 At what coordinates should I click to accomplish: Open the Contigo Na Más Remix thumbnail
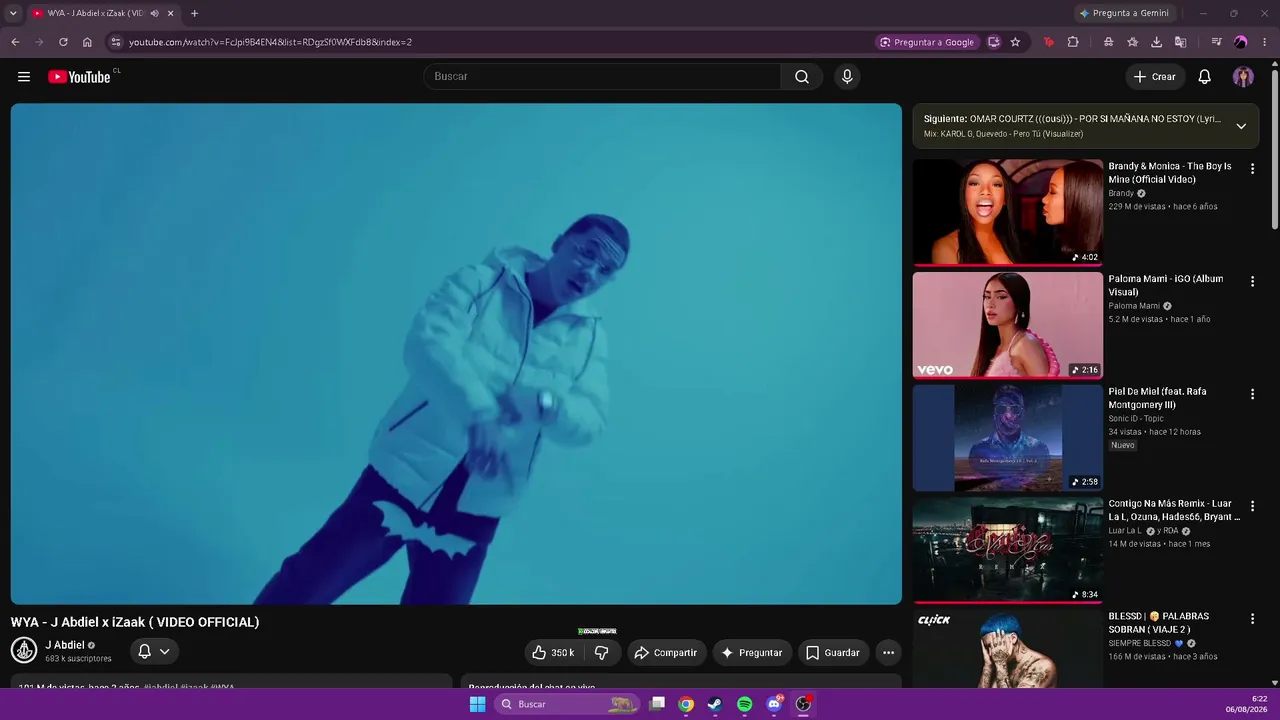tap(1007, 550)
